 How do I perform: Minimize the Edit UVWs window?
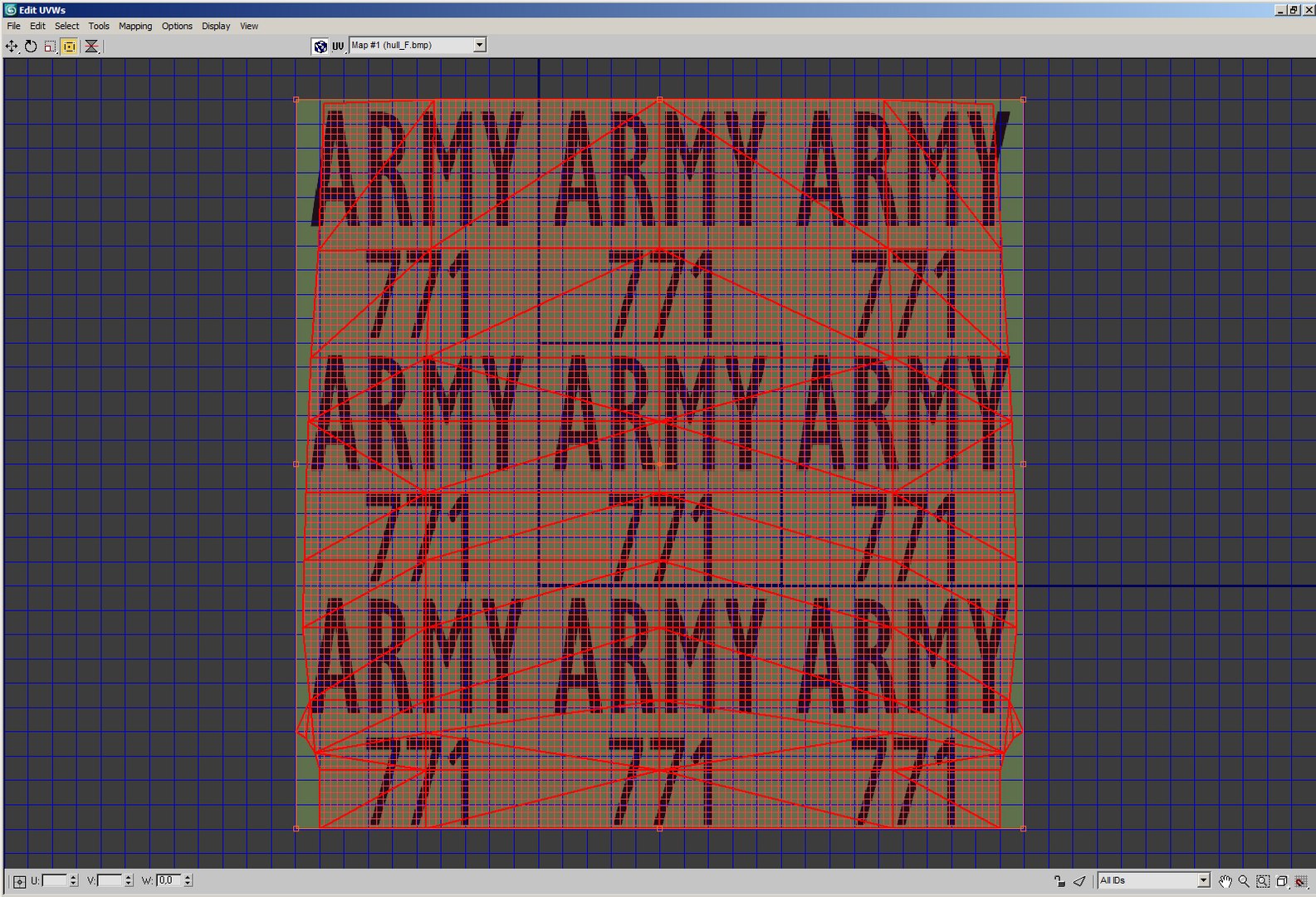(1280, 10)
